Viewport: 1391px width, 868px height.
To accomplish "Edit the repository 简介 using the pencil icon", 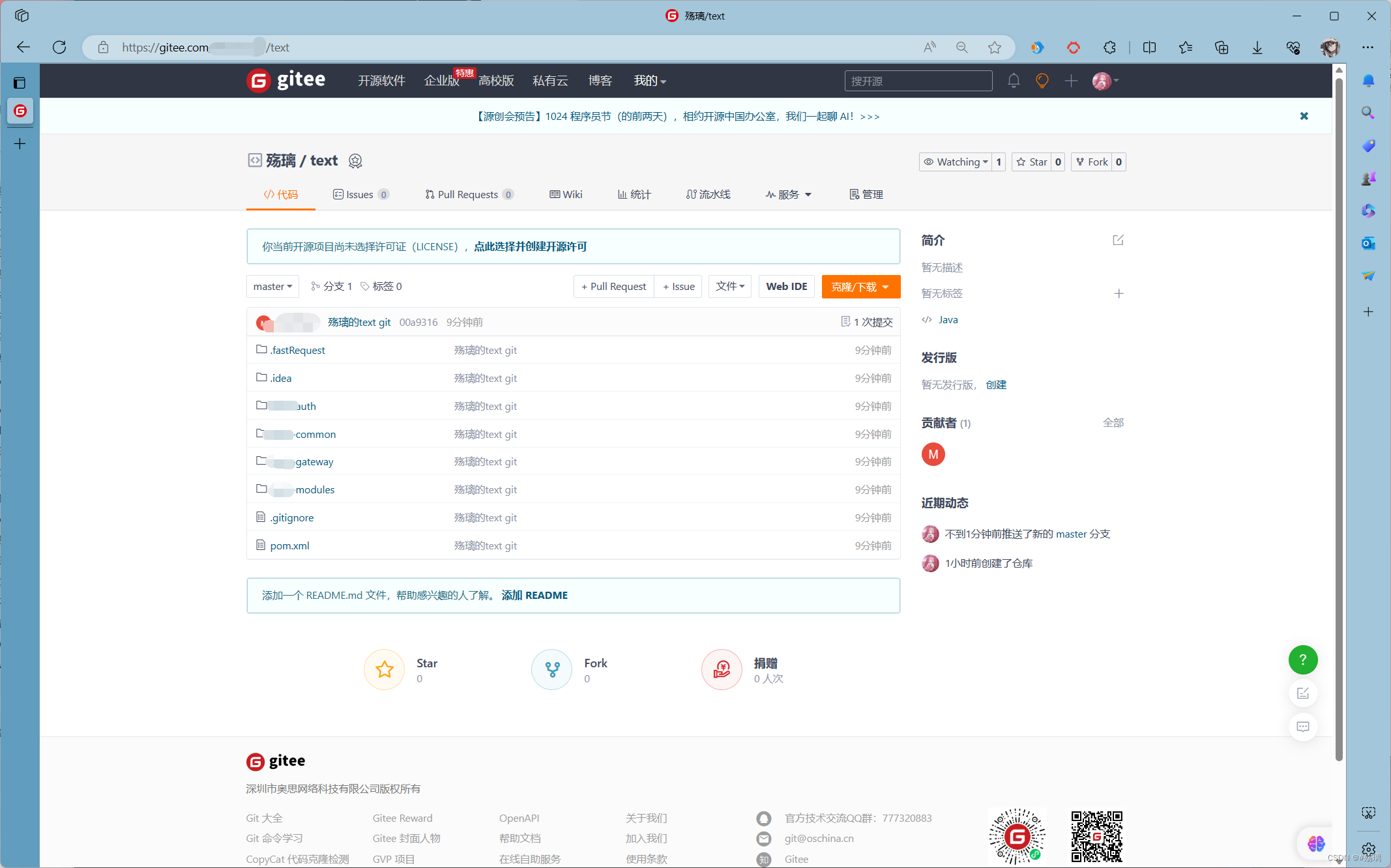I will click(x=1118, y=240).
